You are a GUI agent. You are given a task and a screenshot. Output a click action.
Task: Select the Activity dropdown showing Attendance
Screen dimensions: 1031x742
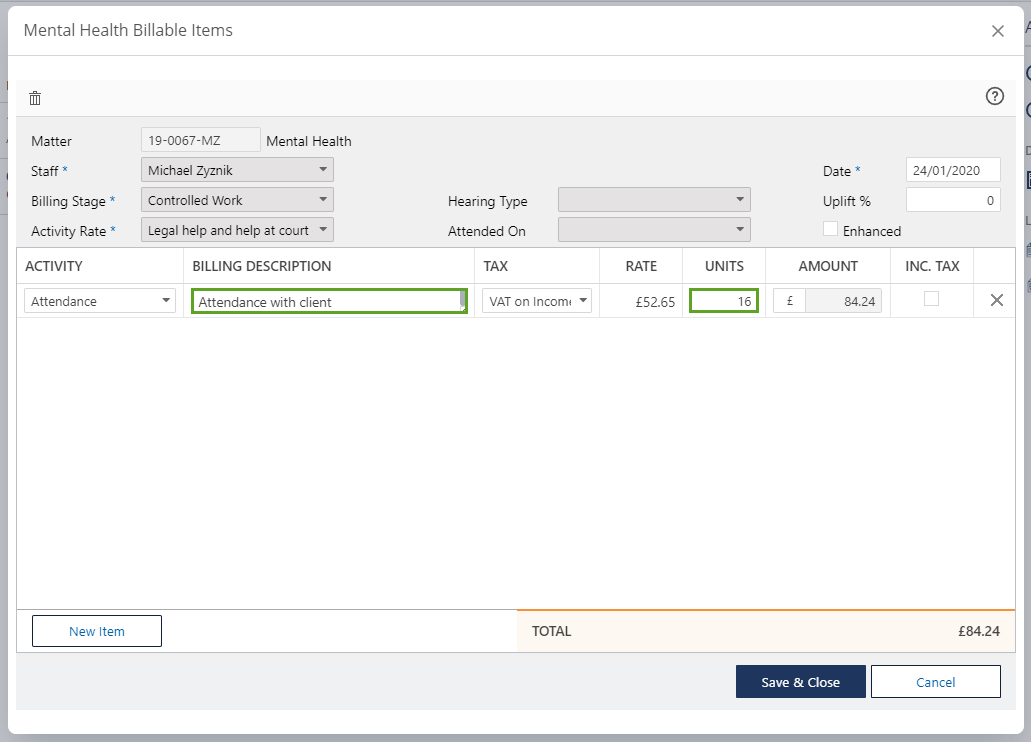click(100, 301)
